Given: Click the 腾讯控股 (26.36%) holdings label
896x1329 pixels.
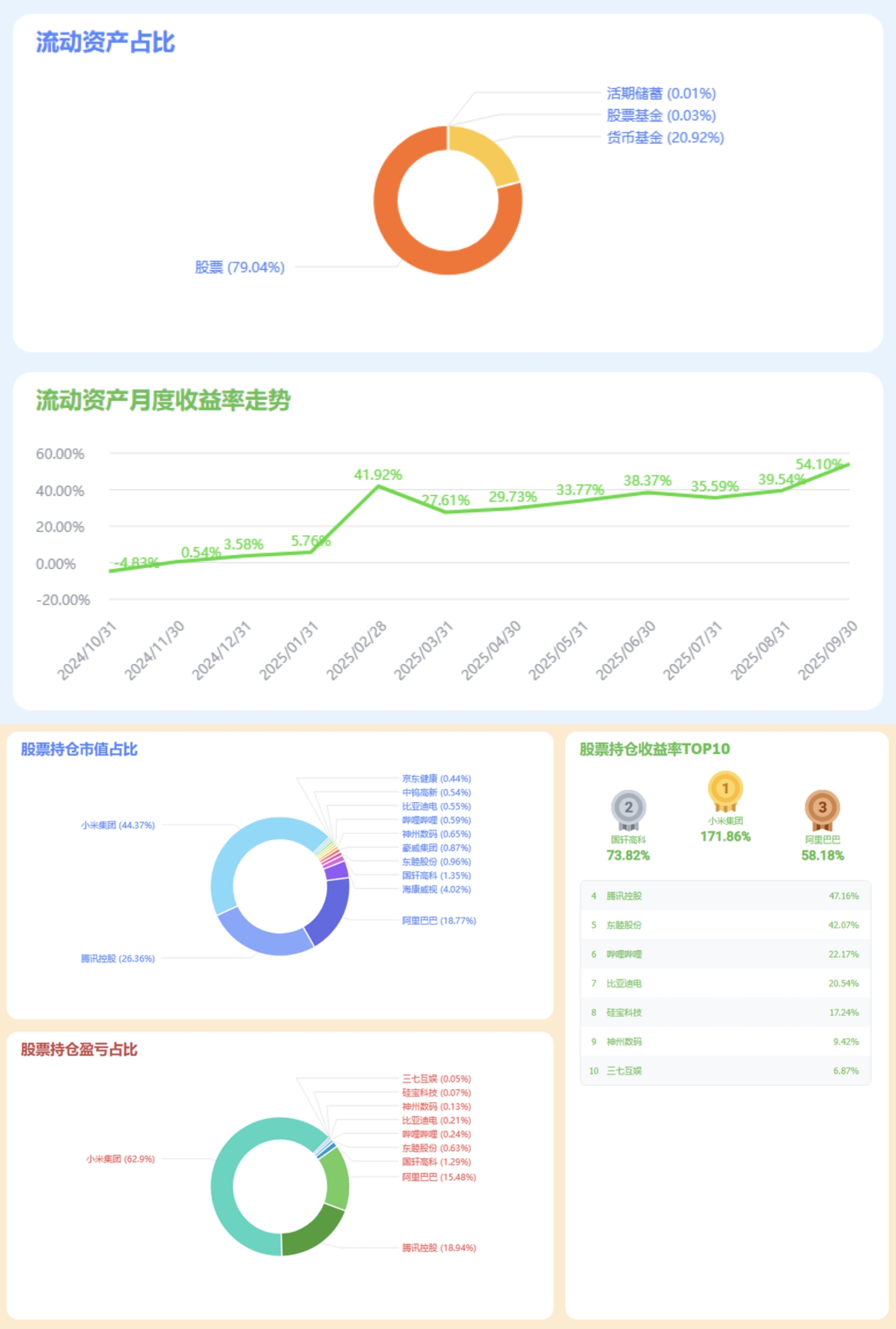Looking at the screenshot, I should click(x=118, y=958).
